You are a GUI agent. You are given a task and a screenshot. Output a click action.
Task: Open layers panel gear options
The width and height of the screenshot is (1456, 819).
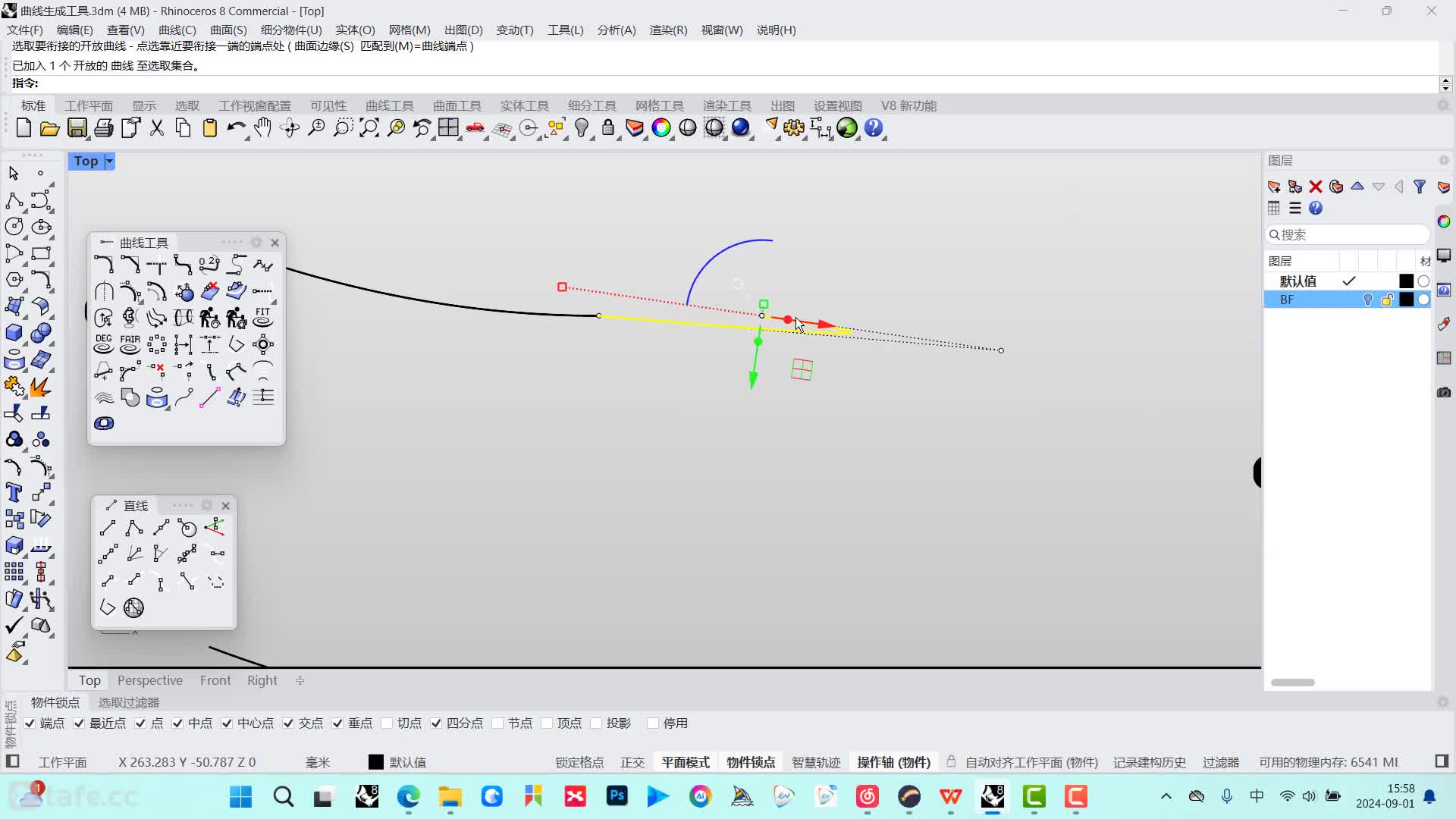tap(1444, 161)
